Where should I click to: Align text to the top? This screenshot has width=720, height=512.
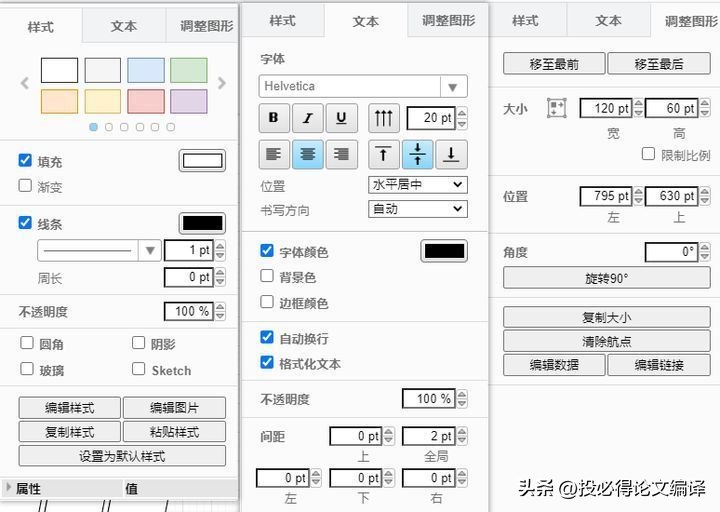(x=383, y=154)
